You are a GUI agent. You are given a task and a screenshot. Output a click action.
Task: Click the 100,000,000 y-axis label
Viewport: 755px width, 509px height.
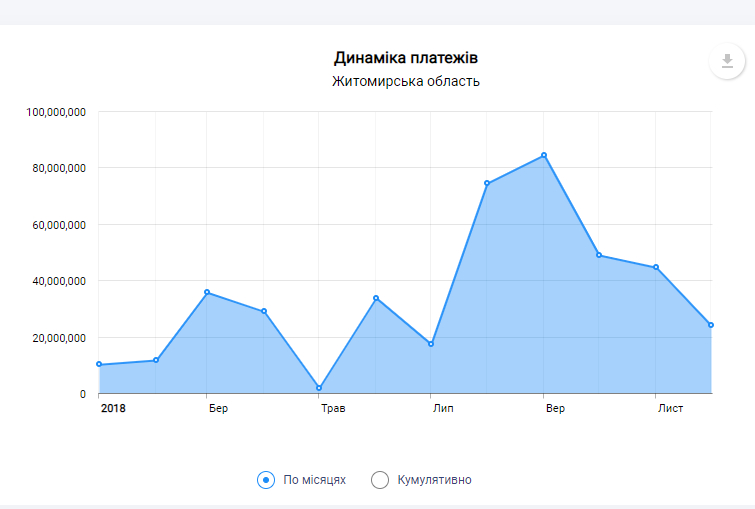click(x=56, y=112)
